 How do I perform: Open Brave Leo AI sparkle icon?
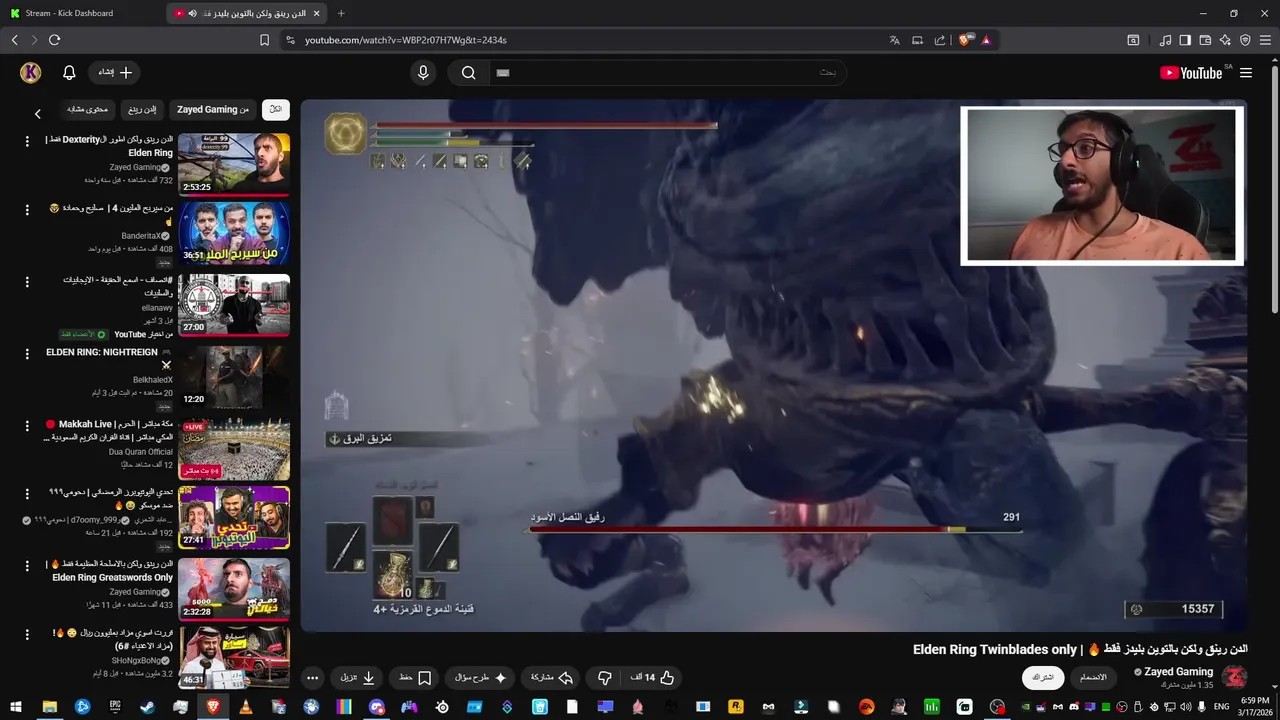(x=1225, y=40)
